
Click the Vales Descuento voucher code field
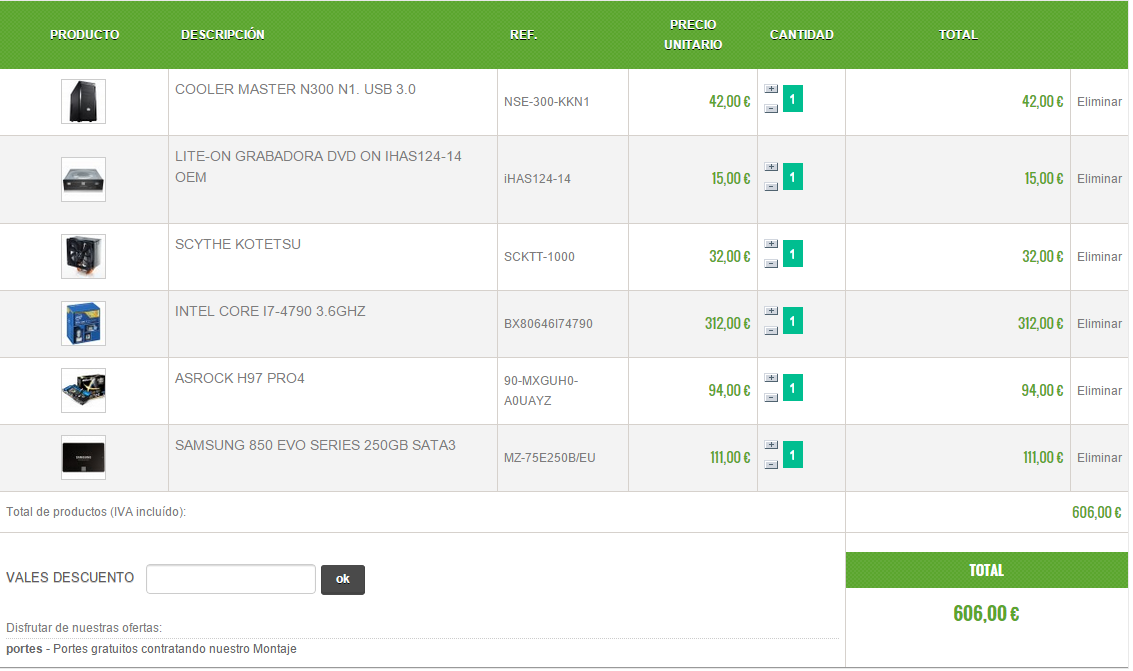pyautogui.click(x=231, y=579)
